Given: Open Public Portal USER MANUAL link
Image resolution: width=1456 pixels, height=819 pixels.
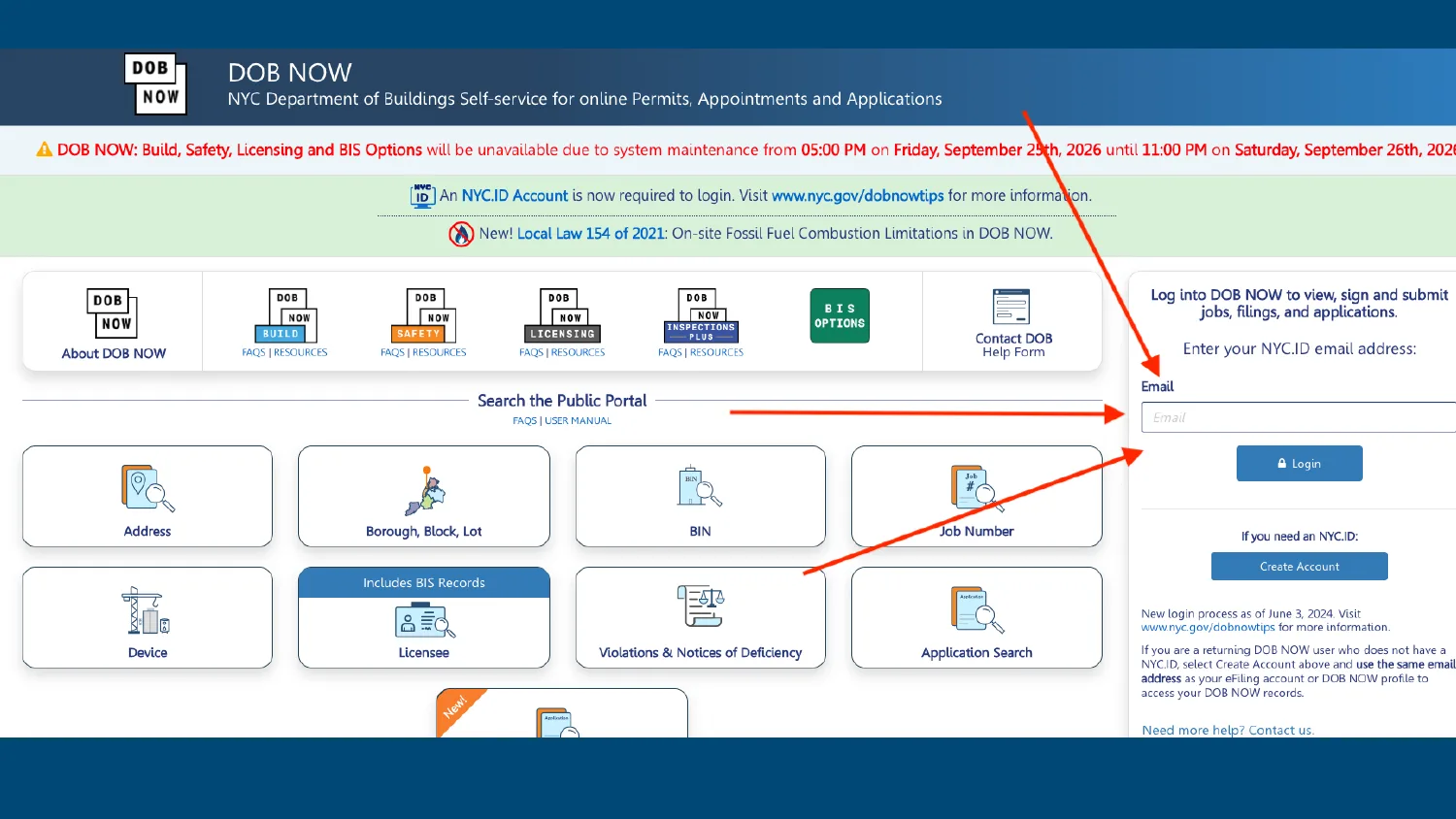Looking at the screenshot, I should [579, 421].
